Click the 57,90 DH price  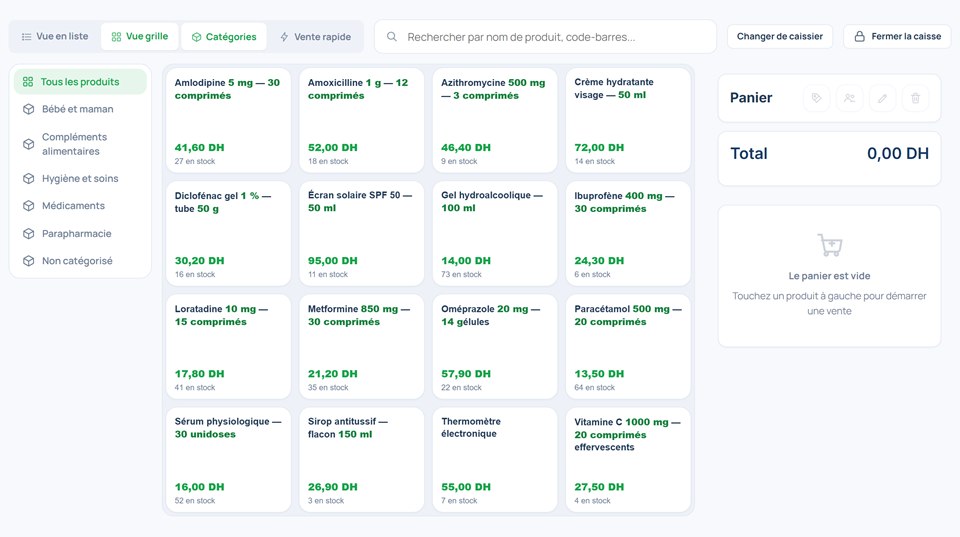pyautogui.click(x=466, y=374)
